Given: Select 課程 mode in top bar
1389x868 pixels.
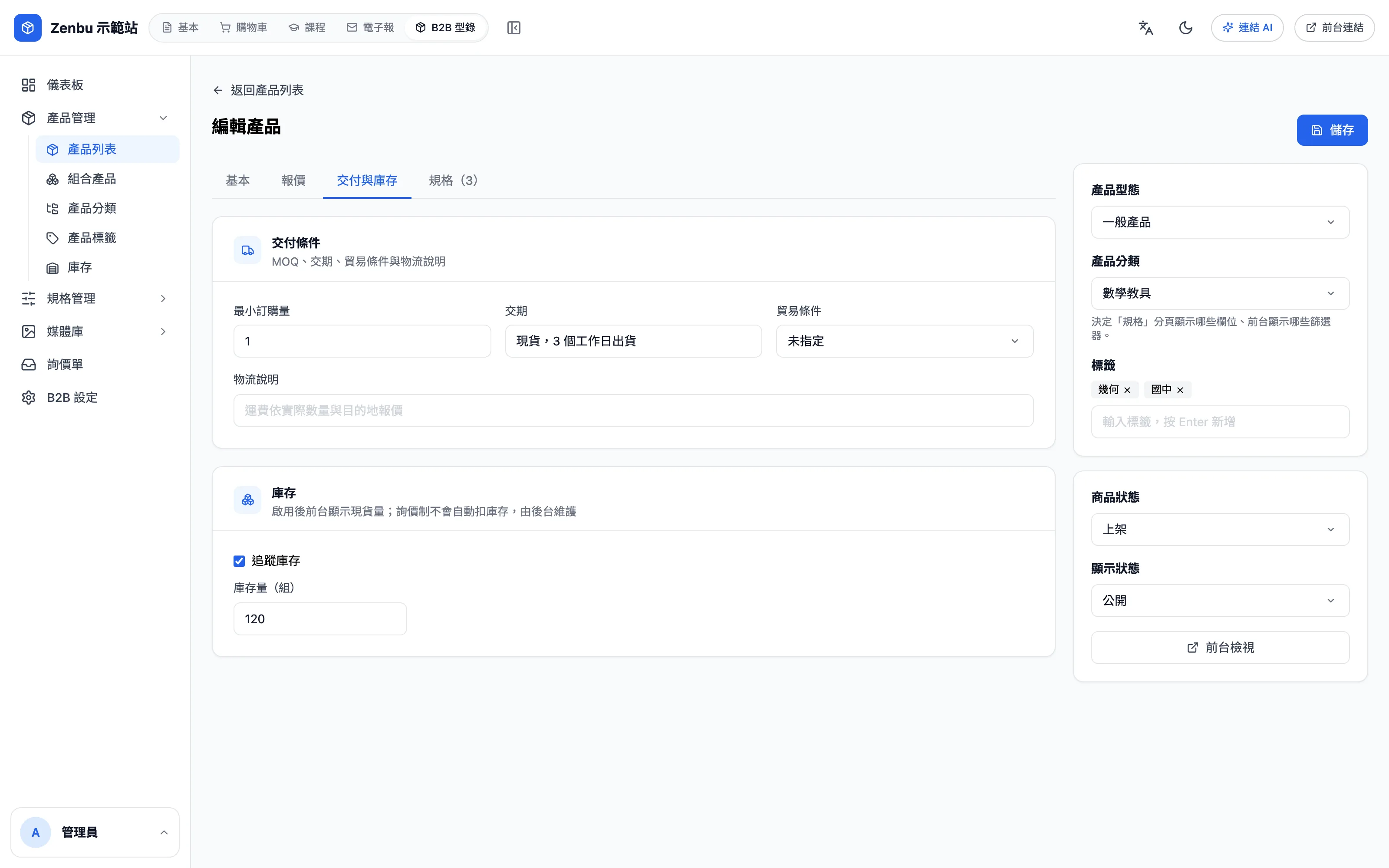Looking at the screenshot, I should (307, 27).
